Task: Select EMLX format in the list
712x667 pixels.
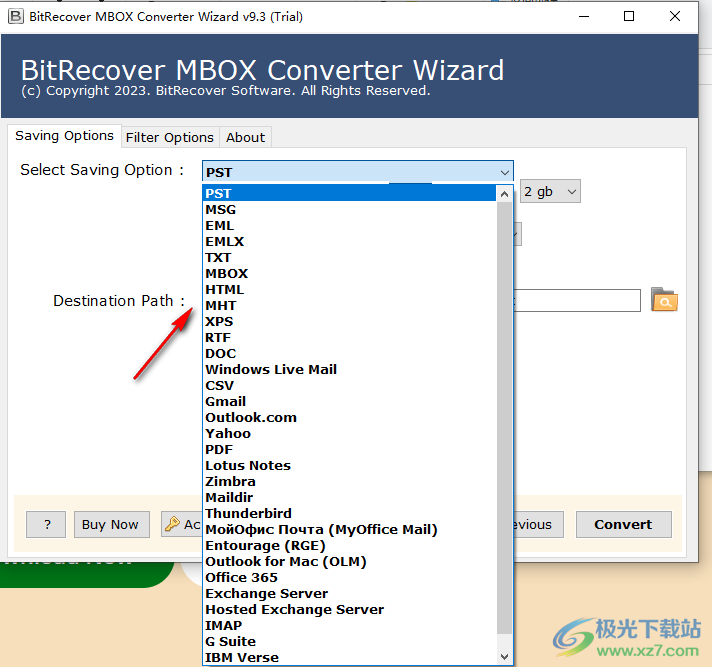Action: (349, 242)
